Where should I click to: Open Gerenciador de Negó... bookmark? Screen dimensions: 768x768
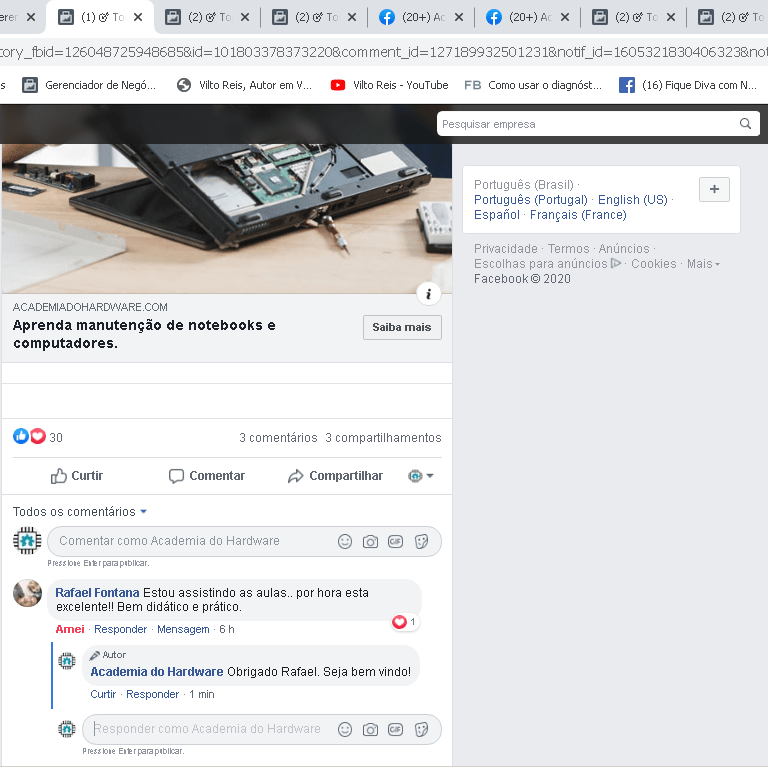coord(89,85)
